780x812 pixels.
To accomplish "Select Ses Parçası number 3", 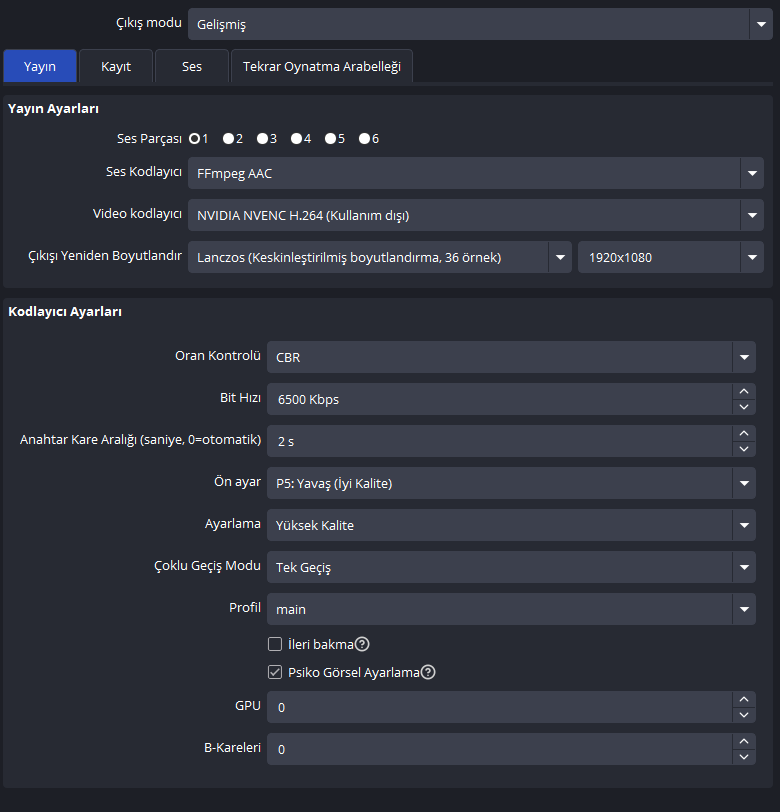I will point(262,139).
